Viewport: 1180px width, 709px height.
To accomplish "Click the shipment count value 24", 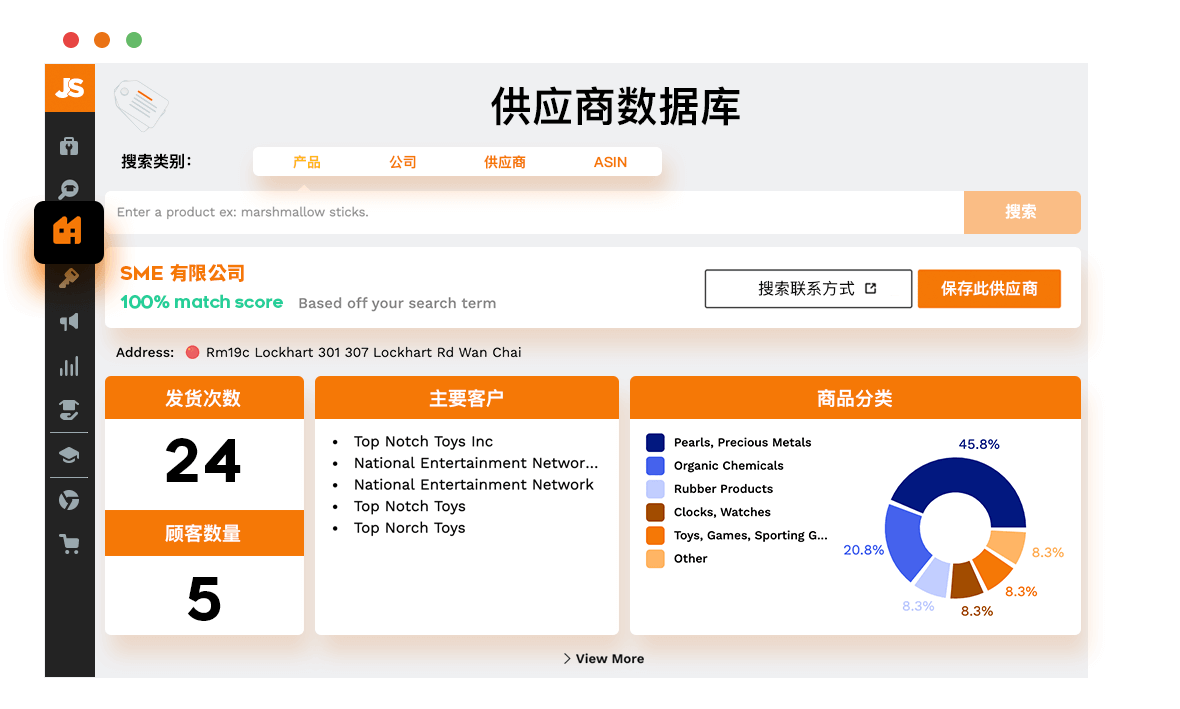I will coord(203,461).
